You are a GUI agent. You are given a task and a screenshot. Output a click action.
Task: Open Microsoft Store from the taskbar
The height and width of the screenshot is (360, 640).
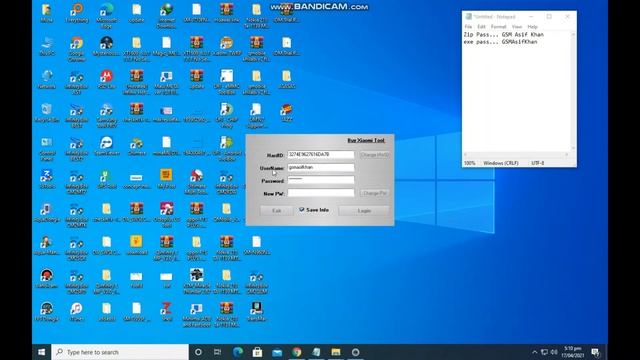pos(257,352)
